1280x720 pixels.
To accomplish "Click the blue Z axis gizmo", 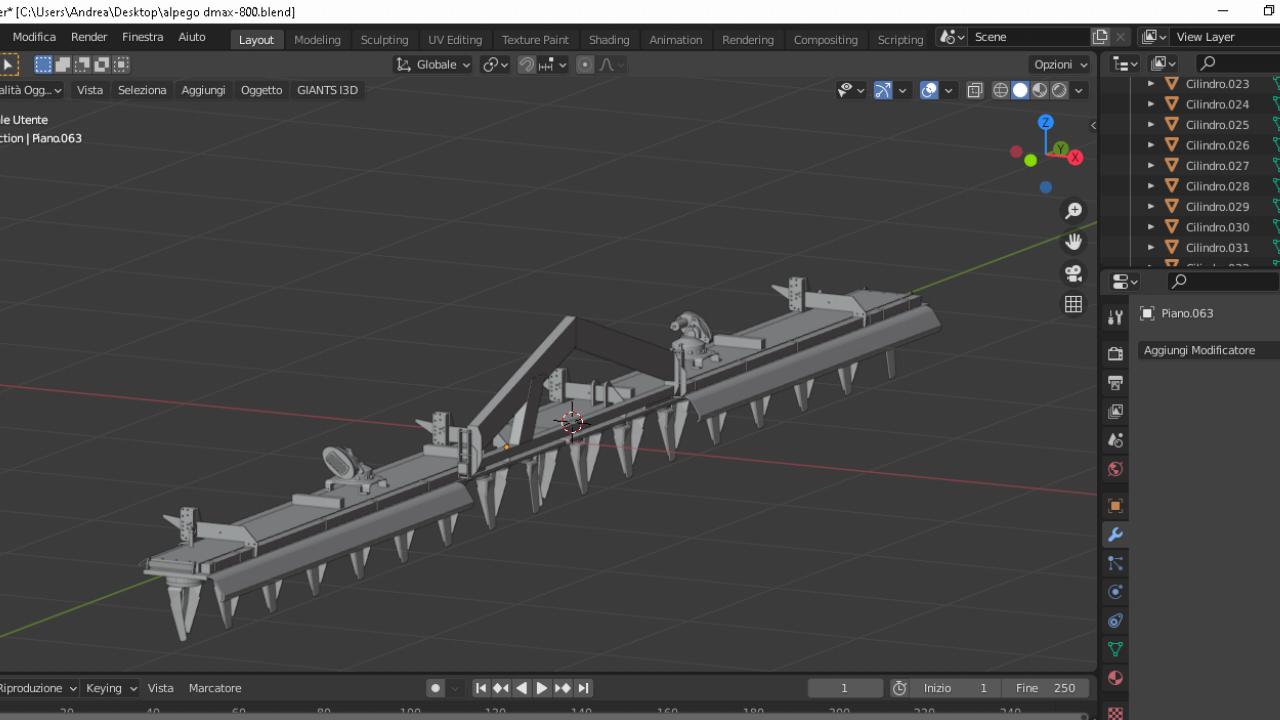I will (x=1045, y=122).
